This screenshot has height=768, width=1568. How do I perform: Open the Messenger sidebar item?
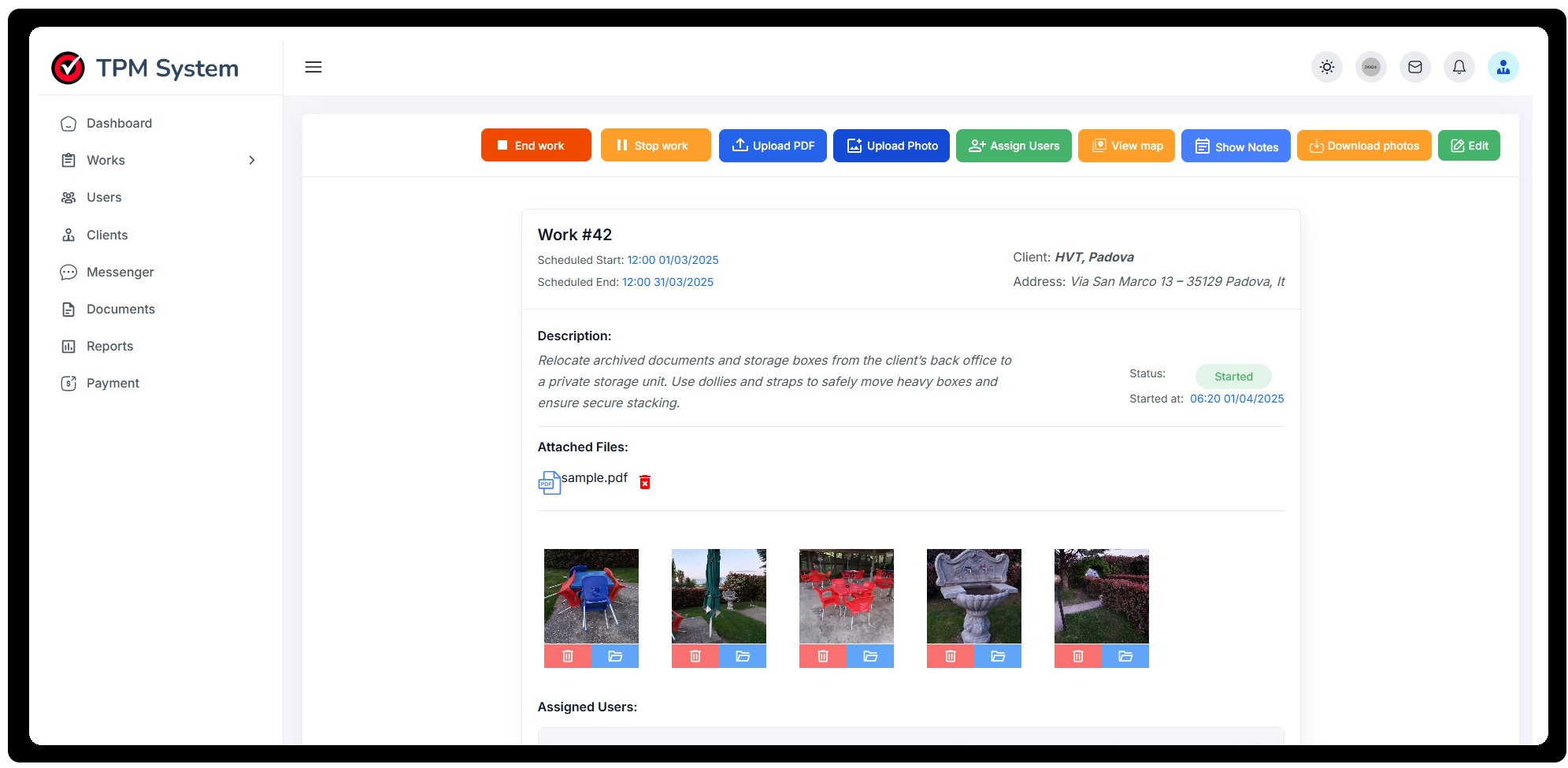coord(120,273)
